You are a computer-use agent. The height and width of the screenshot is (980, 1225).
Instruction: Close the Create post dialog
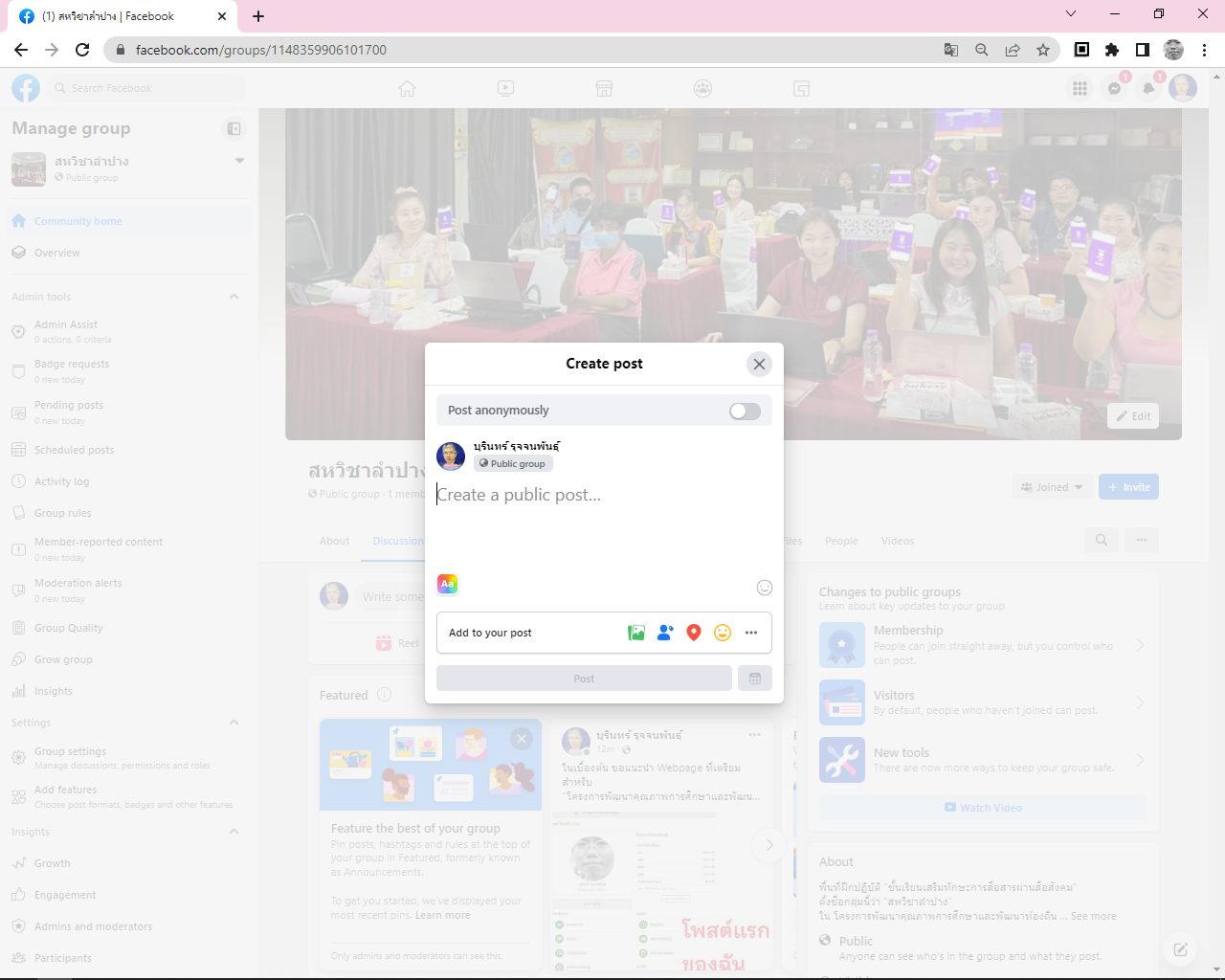click(759, 364)
